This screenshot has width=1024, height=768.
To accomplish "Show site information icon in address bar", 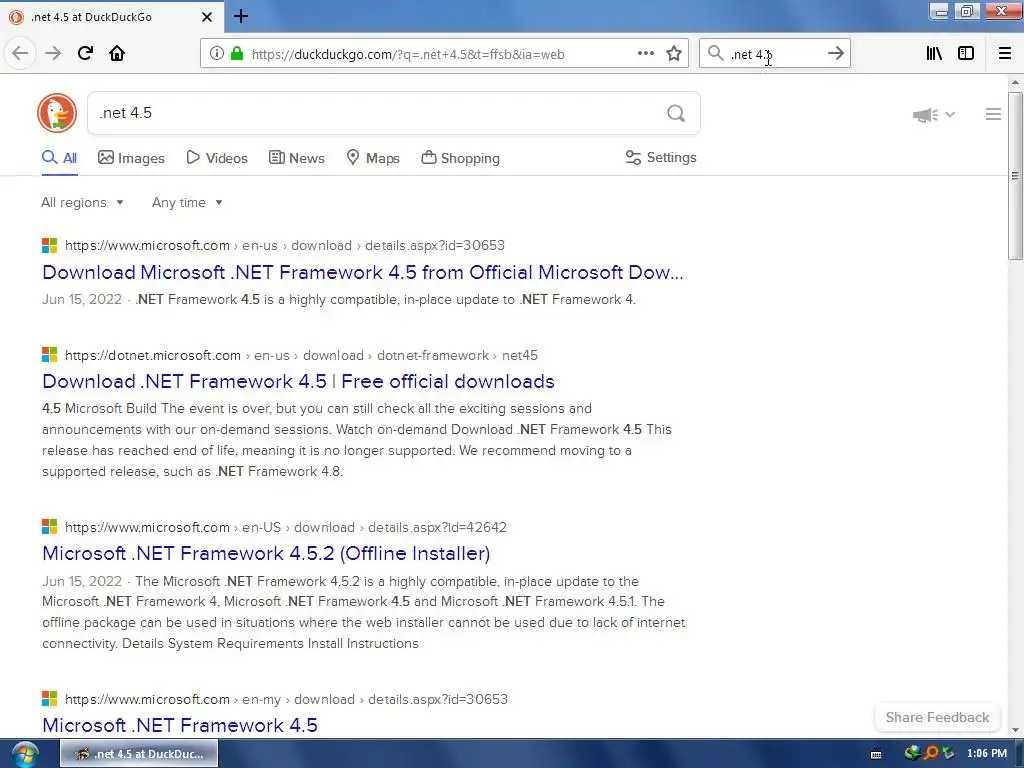I will (217, 54).
